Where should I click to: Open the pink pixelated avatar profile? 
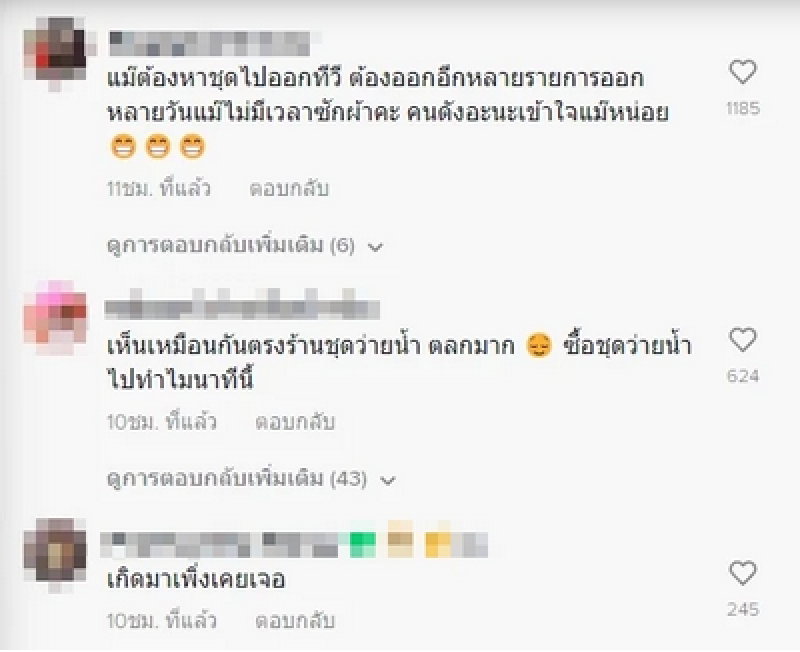click(56, 317)
